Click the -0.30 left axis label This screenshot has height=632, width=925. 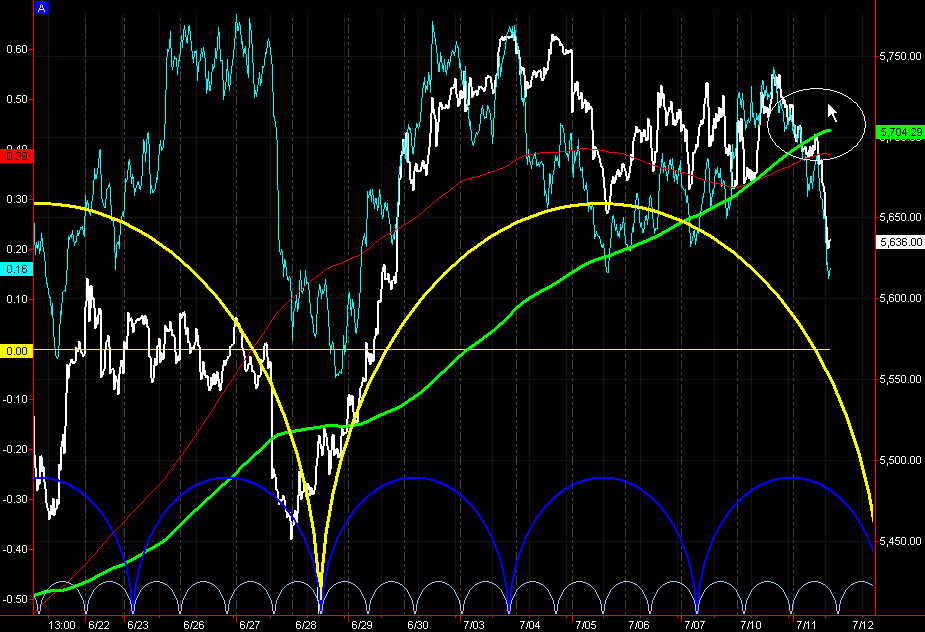(x=15, y=499)
